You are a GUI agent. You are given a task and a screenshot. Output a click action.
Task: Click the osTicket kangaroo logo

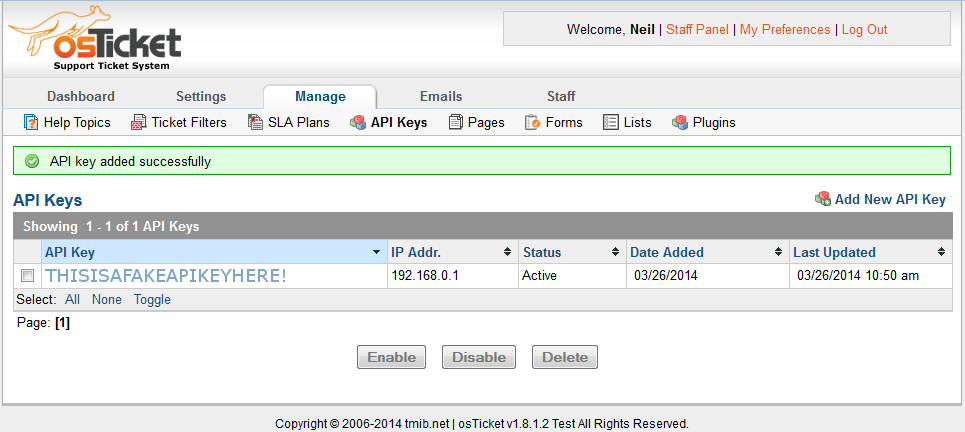tap(95, 39)
